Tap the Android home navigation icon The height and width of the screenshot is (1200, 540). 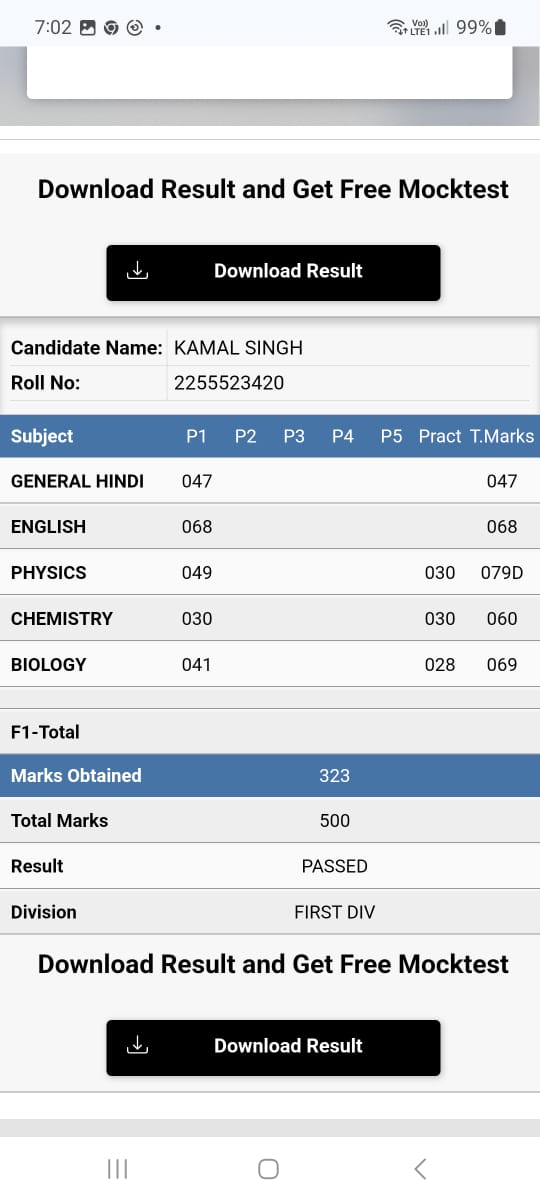click(268, 1168)
